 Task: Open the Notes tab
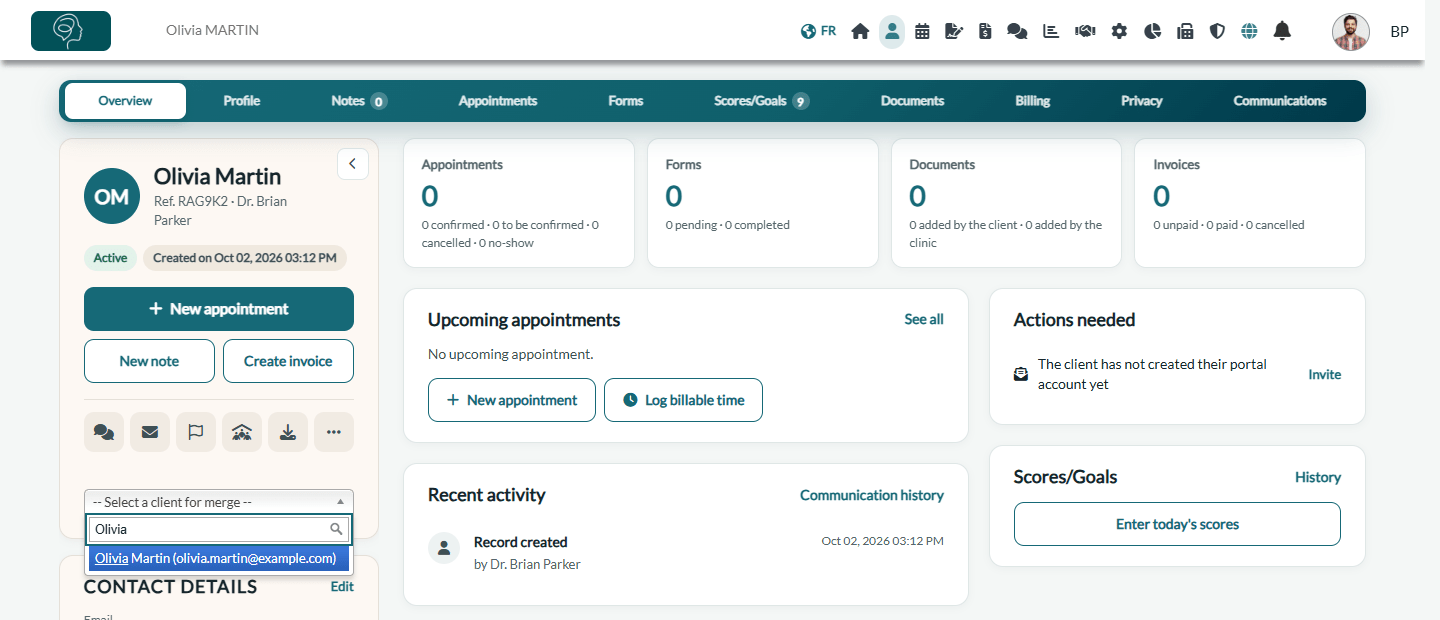[x=359, y=101]
